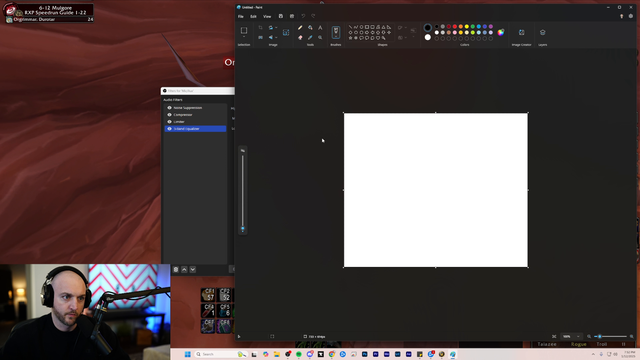
Task: Select the Eraser tool
Action: pyautogui.click(x=300, y=38)
